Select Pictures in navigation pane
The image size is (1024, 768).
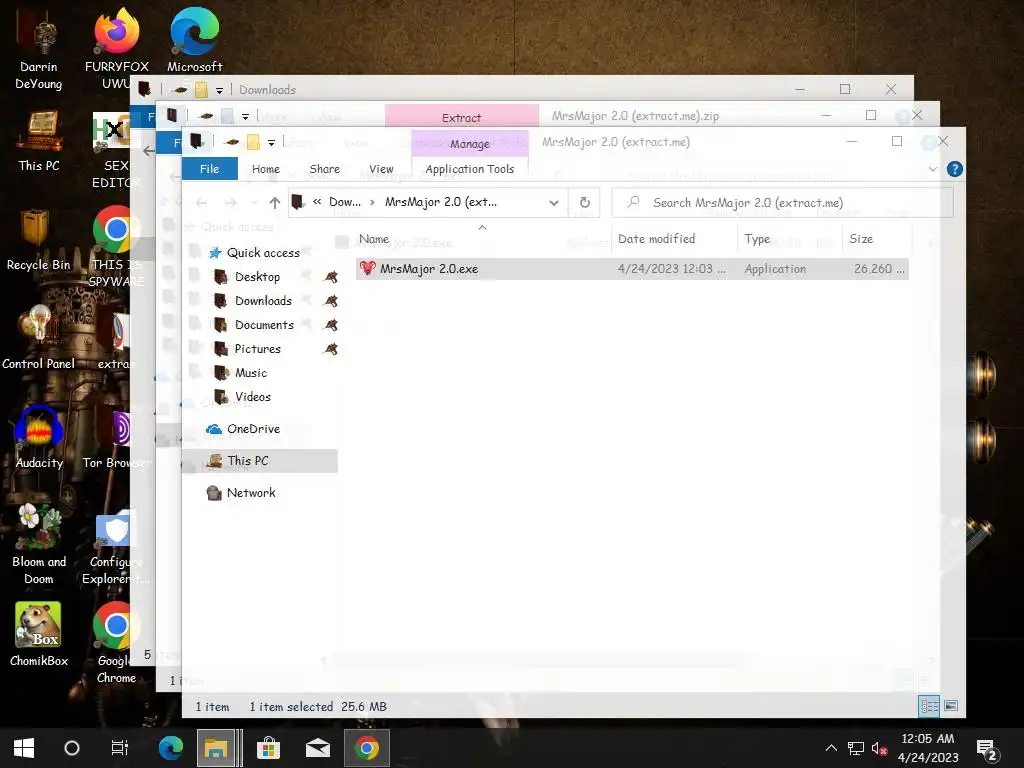click(x=257, y=349)
